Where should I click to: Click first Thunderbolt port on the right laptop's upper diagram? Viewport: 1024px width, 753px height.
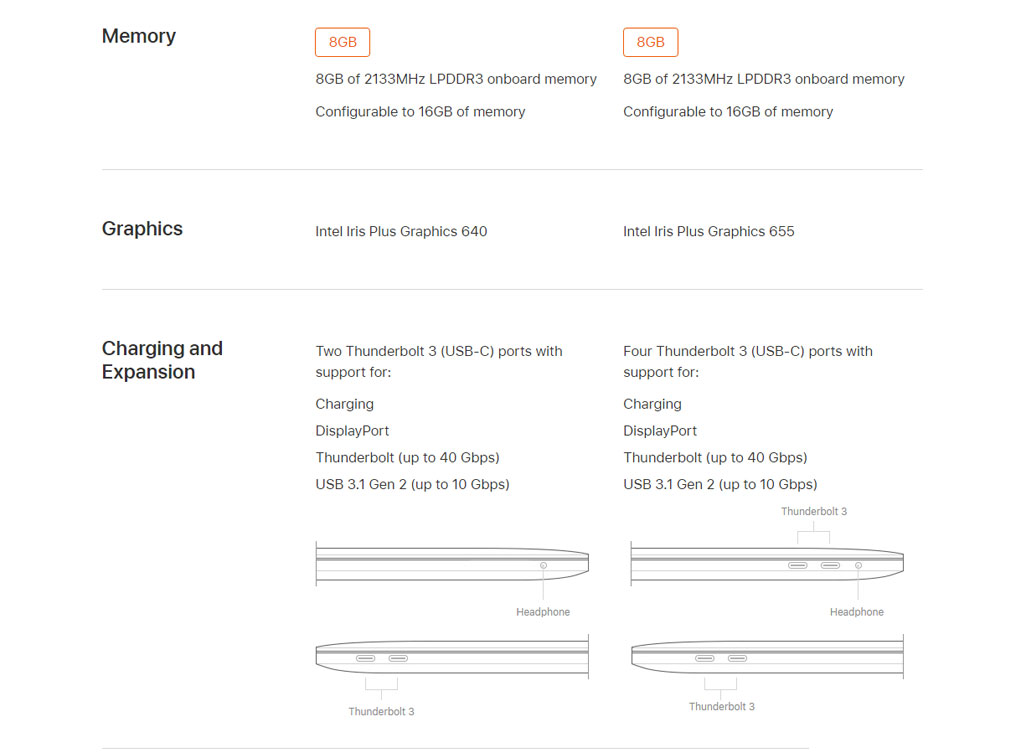[797, 566]
